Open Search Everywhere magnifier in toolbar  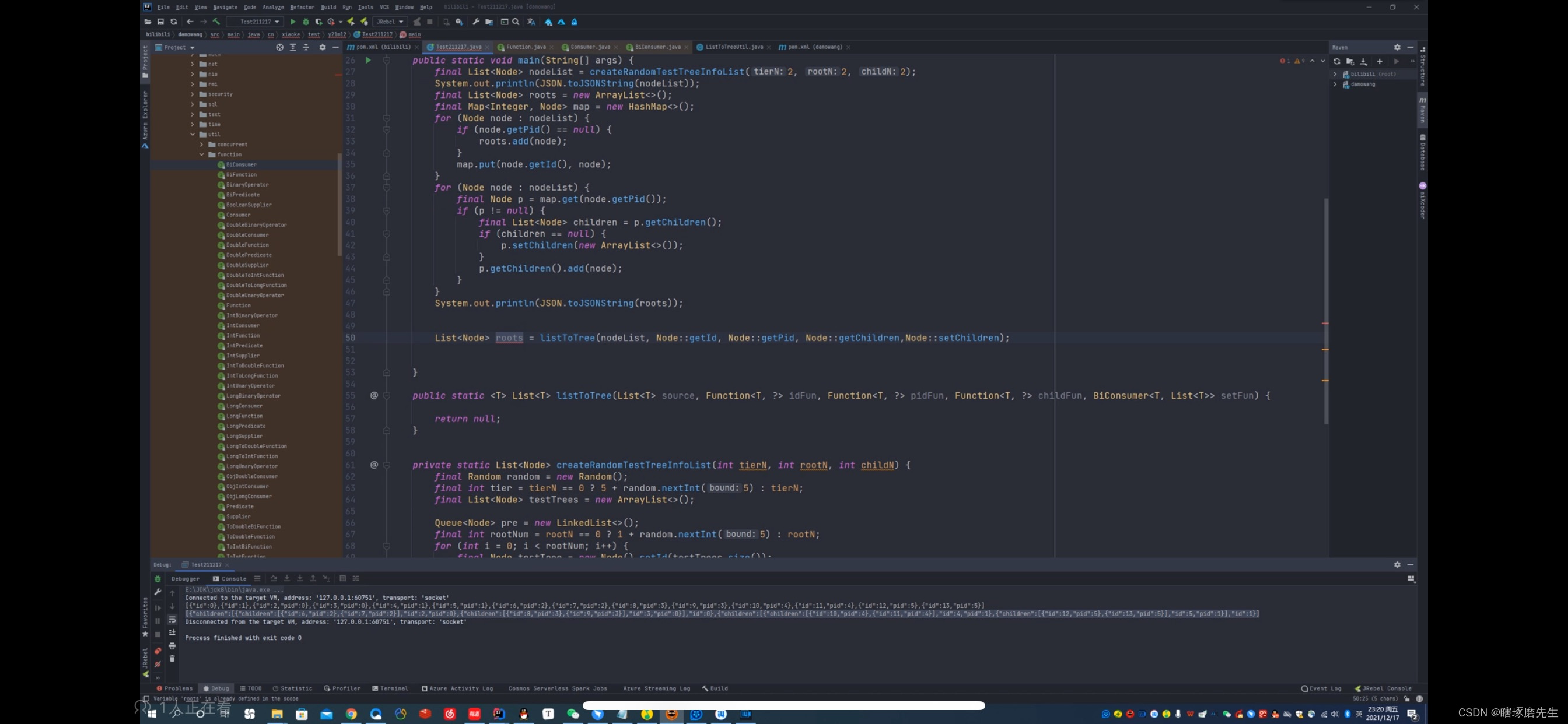[516, 22]
